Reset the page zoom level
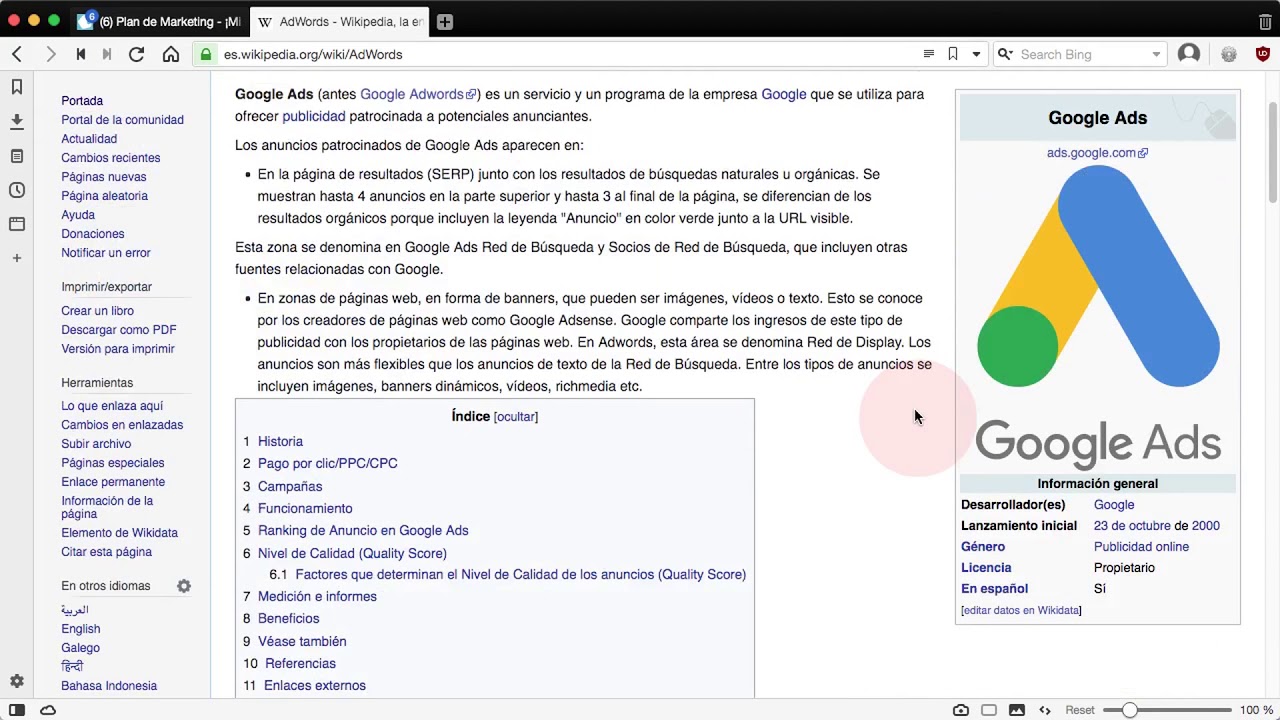This screenshot has height=720, width=1280. coord(1080,710)
